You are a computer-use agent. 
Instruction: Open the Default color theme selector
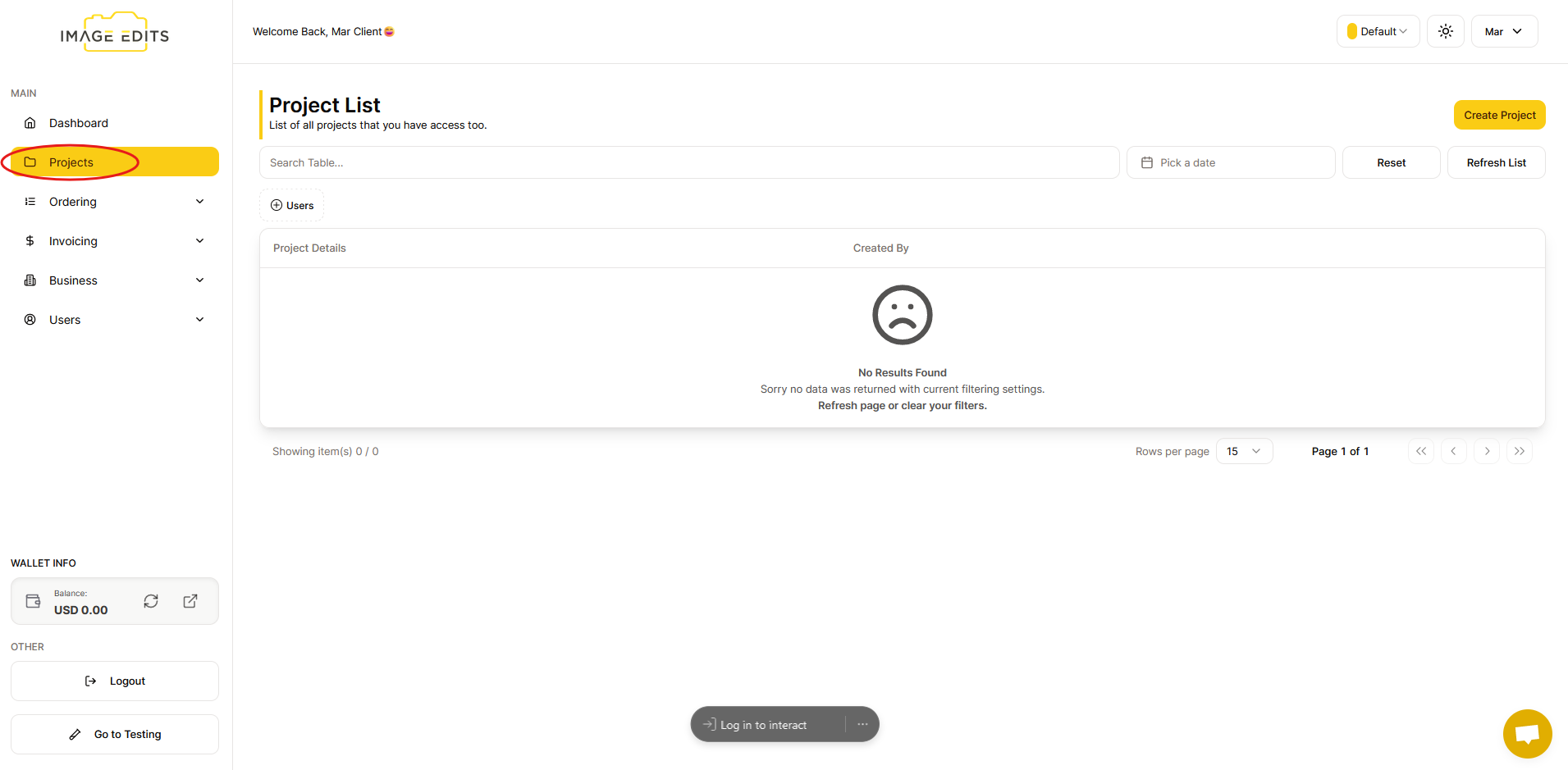(1378, 31)
